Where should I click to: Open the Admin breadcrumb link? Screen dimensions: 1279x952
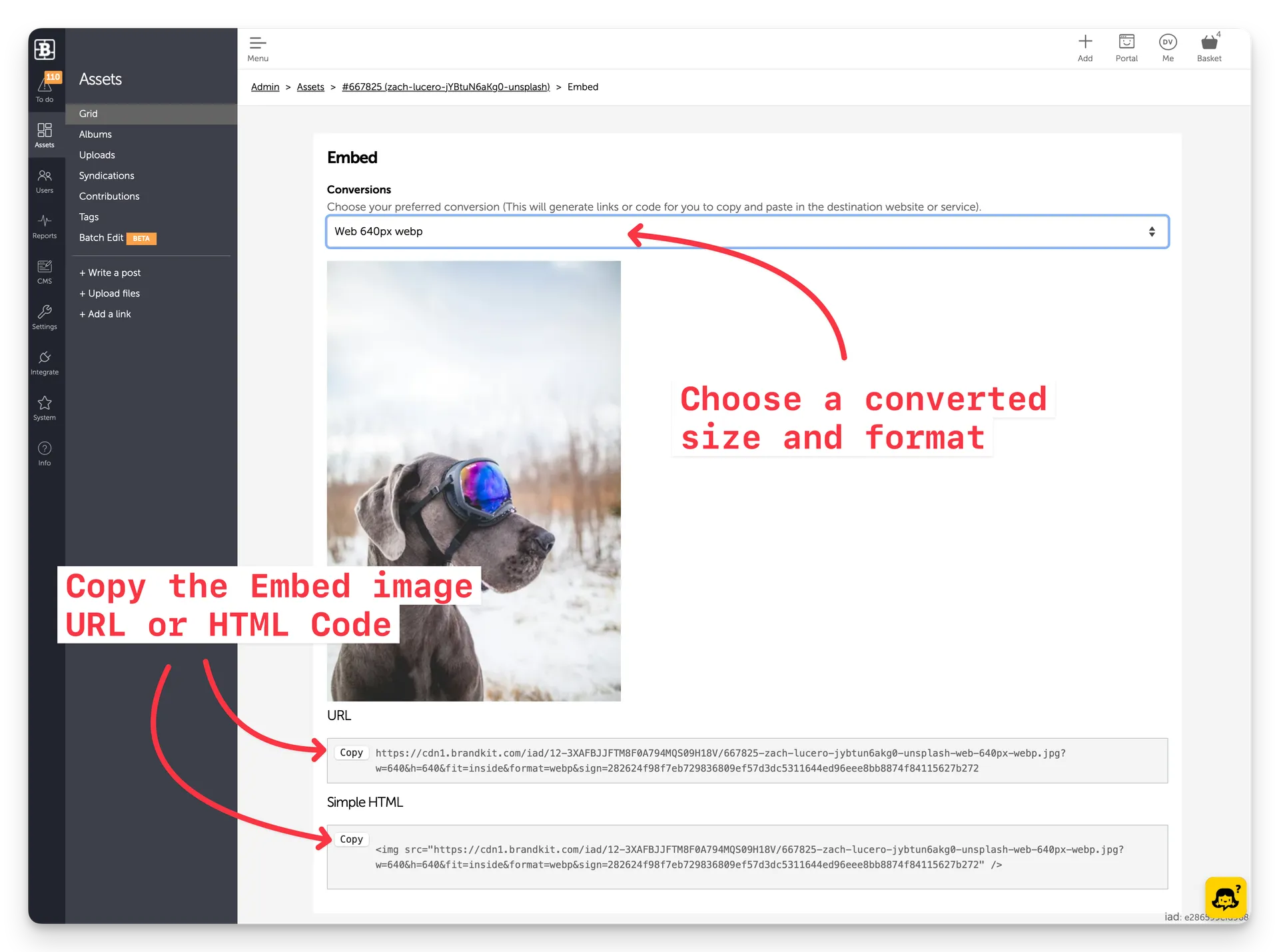[264, 87]
